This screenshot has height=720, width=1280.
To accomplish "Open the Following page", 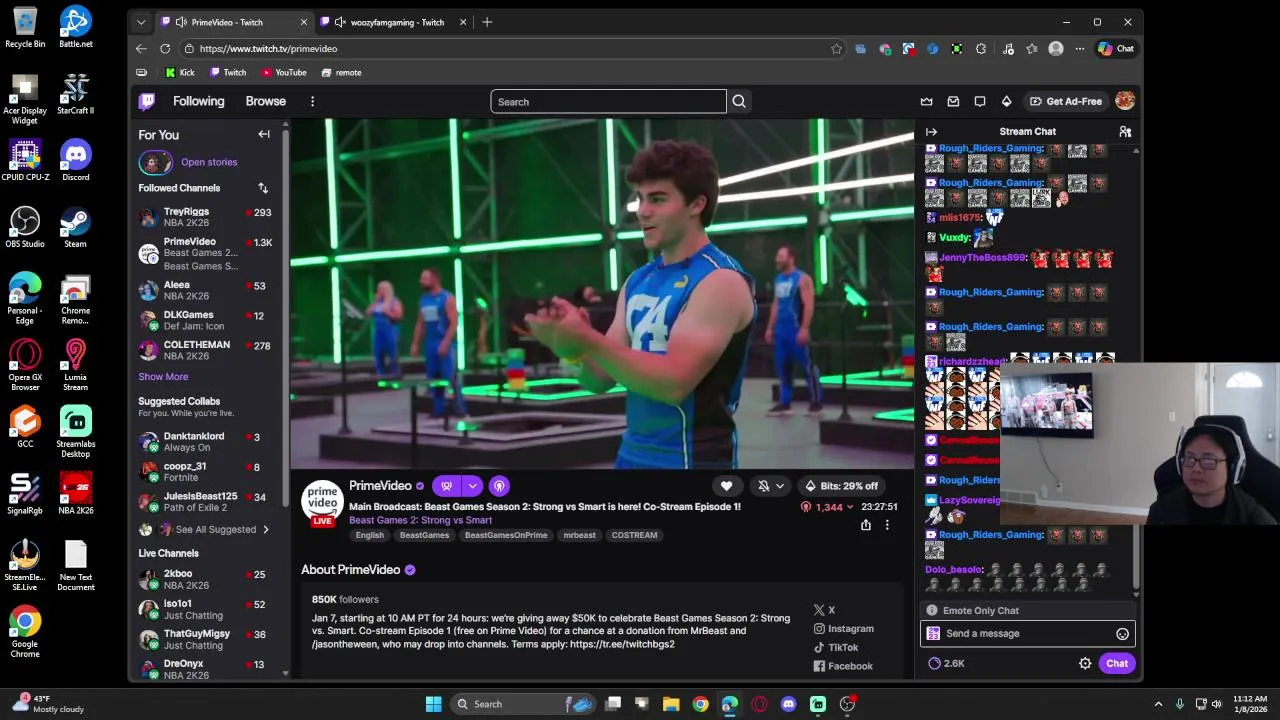I will [199, 101].
